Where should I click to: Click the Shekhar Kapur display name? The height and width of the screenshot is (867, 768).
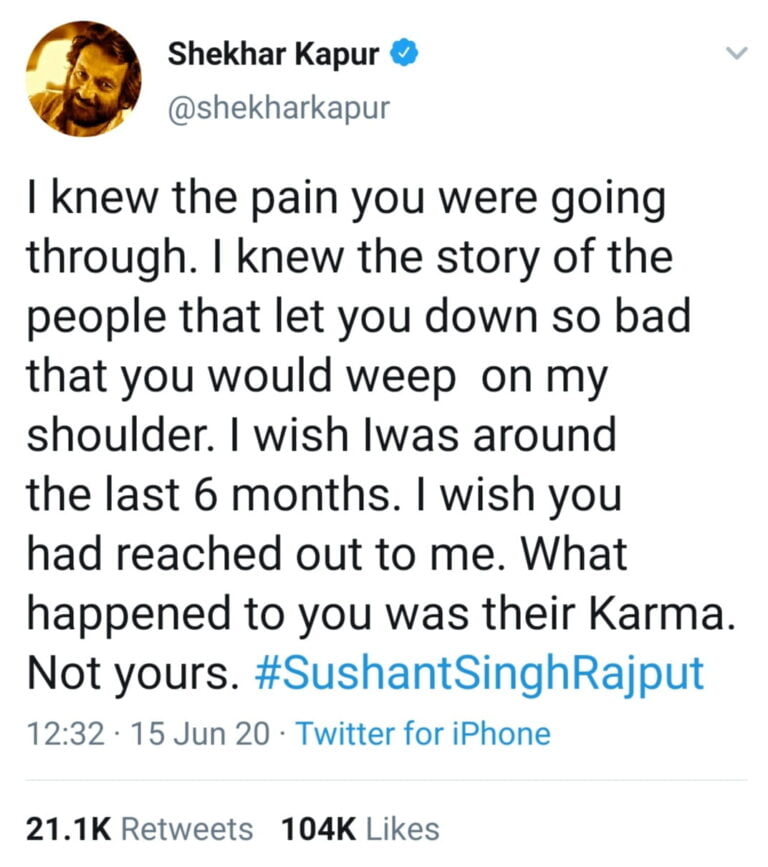[x=274, y=55]
